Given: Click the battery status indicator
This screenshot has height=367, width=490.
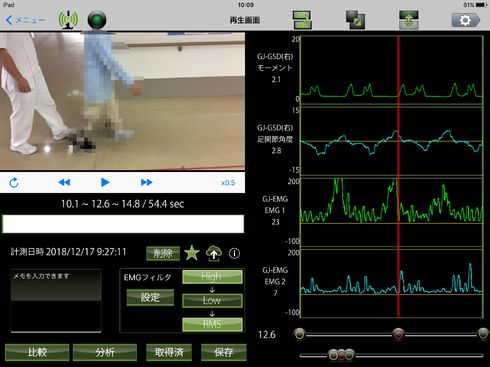Looking at the screenshot, I should [475, 5].
